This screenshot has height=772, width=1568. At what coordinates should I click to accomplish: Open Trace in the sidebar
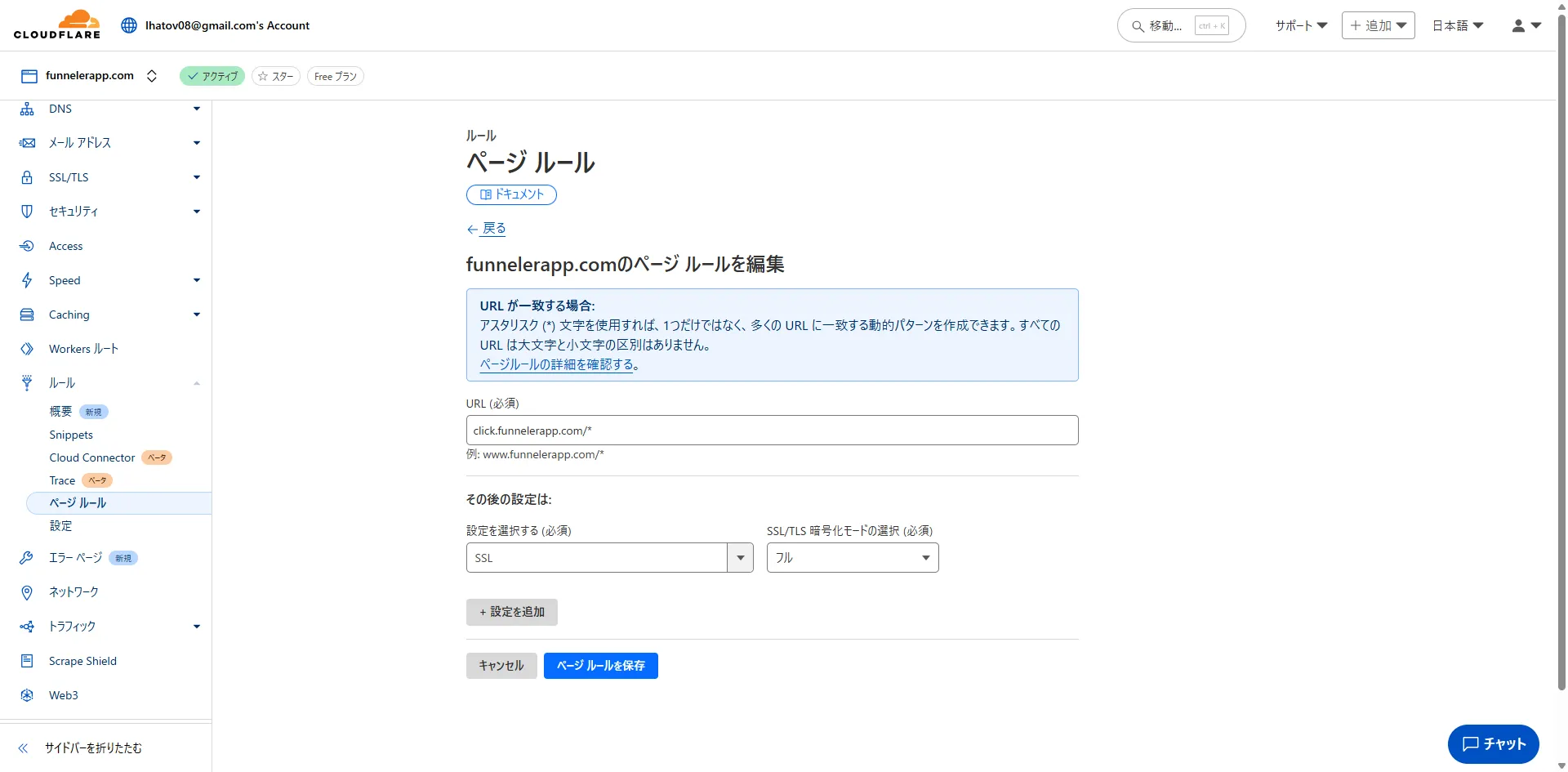(x=62, y=480)
